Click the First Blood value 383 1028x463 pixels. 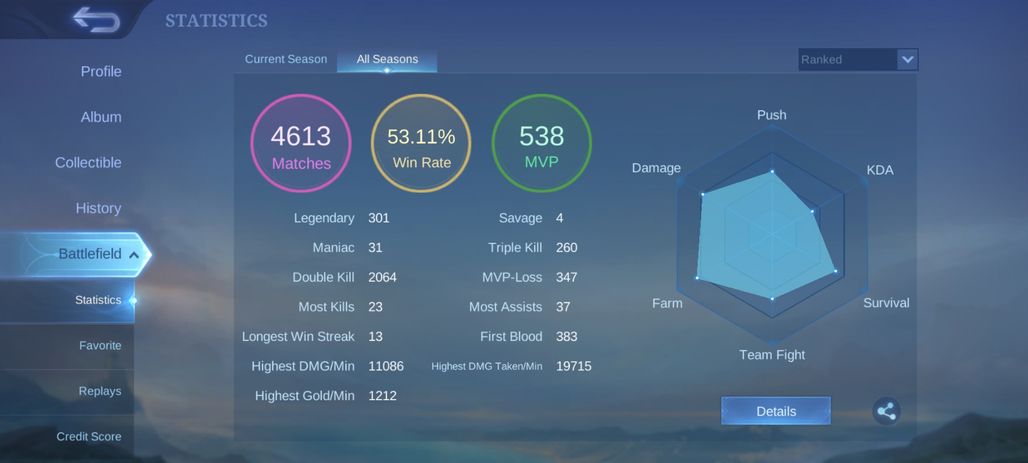[566, 336]
